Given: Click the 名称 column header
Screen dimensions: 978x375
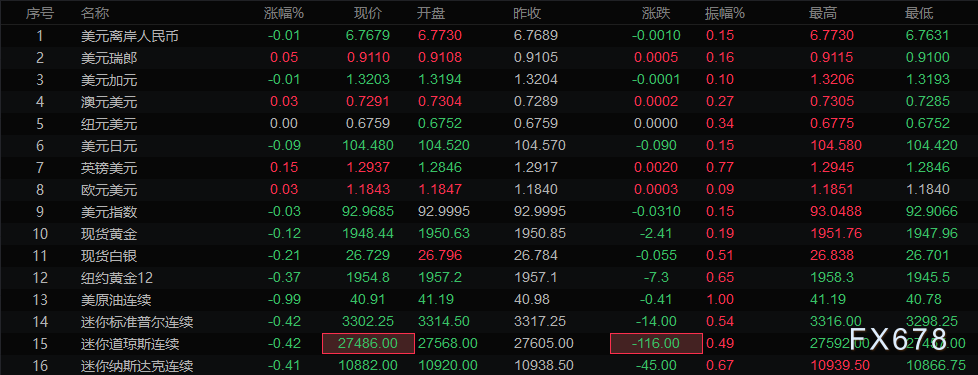Looking at the screenshot, I should point(94,13).
